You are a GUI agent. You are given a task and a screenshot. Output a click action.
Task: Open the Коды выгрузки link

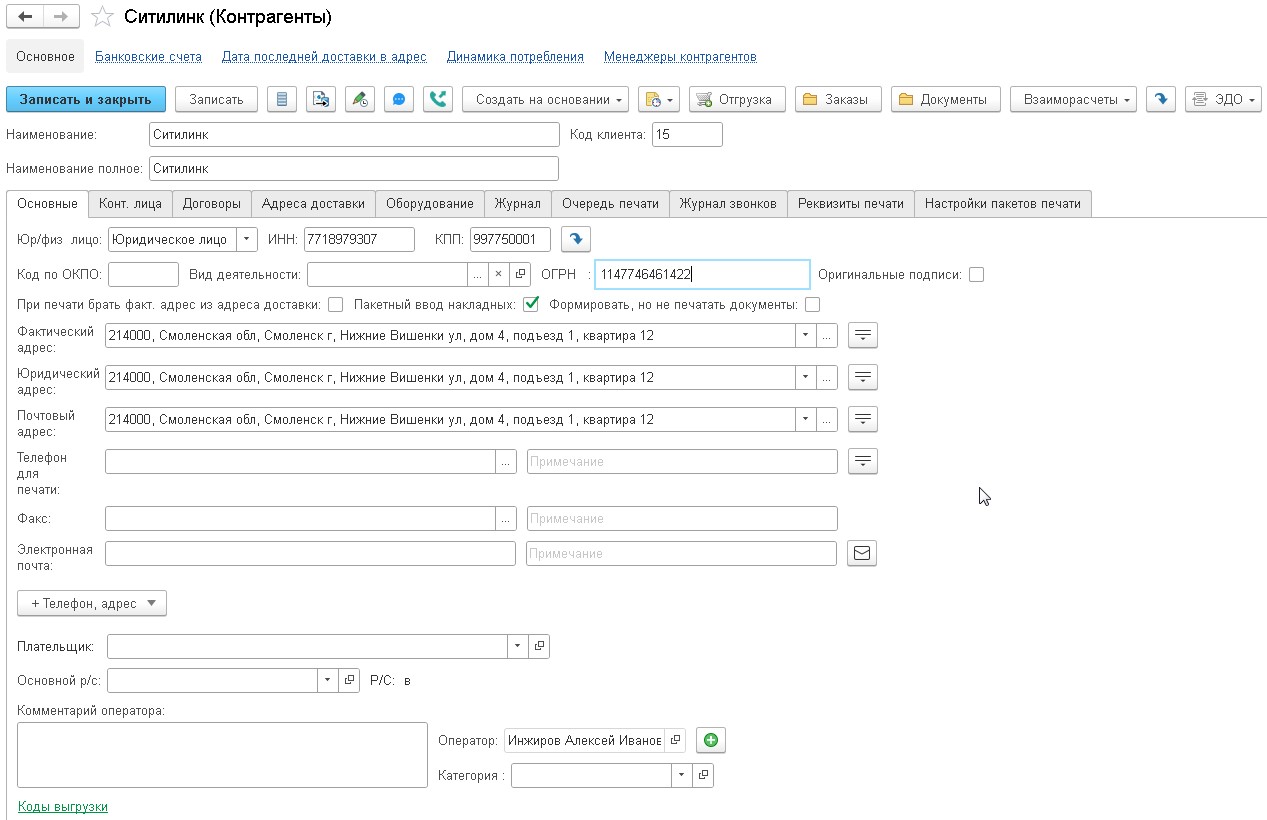(x=63, y=806)
